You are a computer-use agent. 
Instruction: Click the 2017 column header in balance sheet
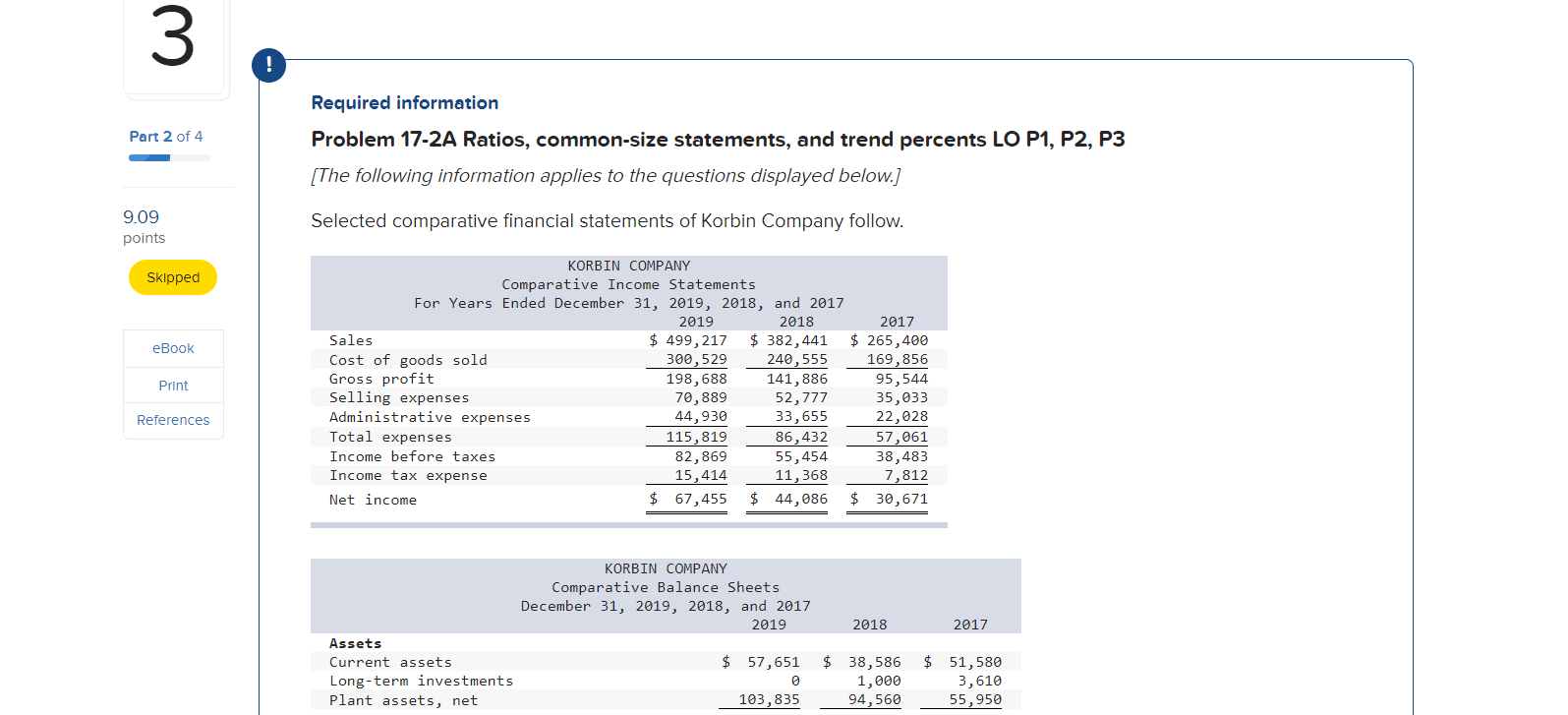tap(970, 625)
